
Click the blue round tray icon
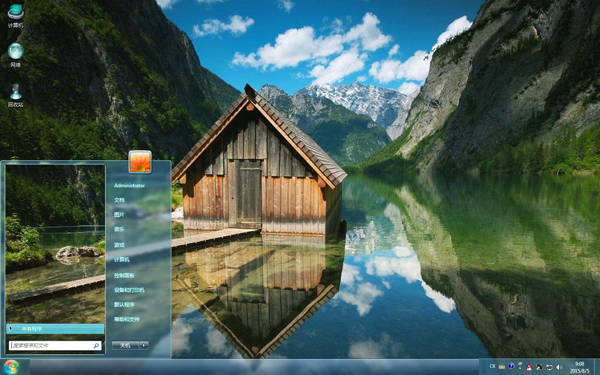point(511,366)
